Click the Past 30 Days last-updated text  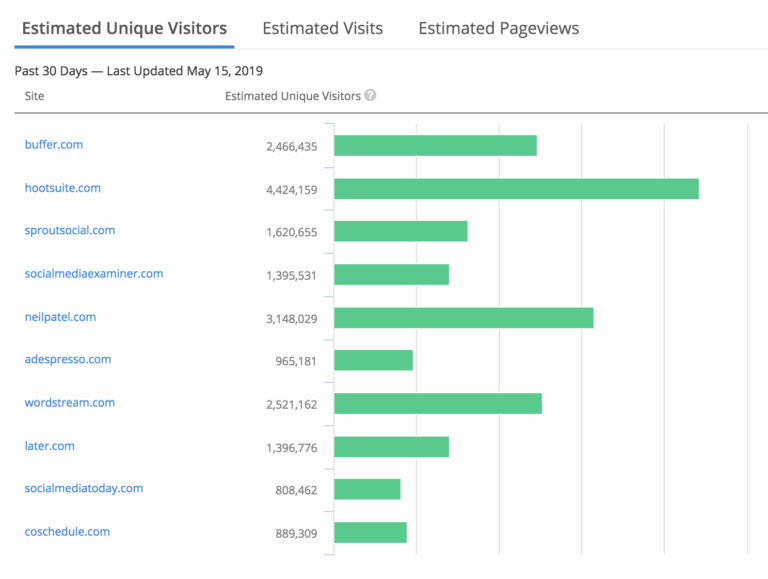[x=139, y=71]
